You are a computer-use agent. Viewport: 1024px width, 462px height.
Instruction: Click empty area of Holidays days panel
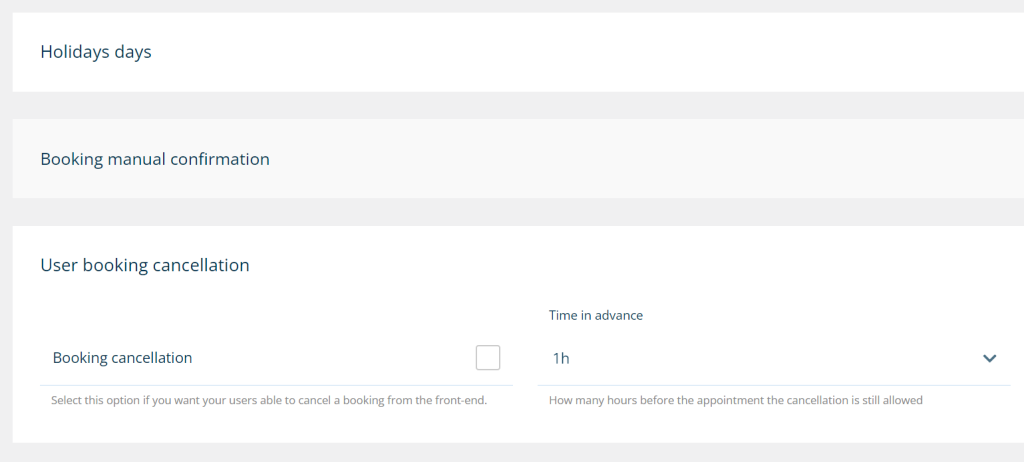tap(600, 52)
